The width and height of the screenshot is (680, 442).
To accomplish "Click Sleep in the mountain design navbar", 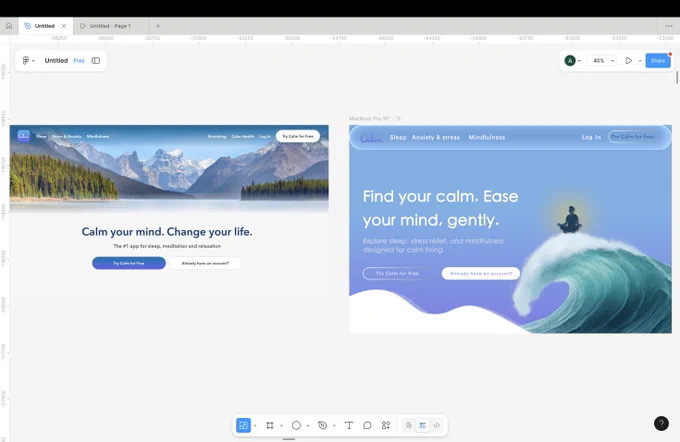I will click(41, 137).
